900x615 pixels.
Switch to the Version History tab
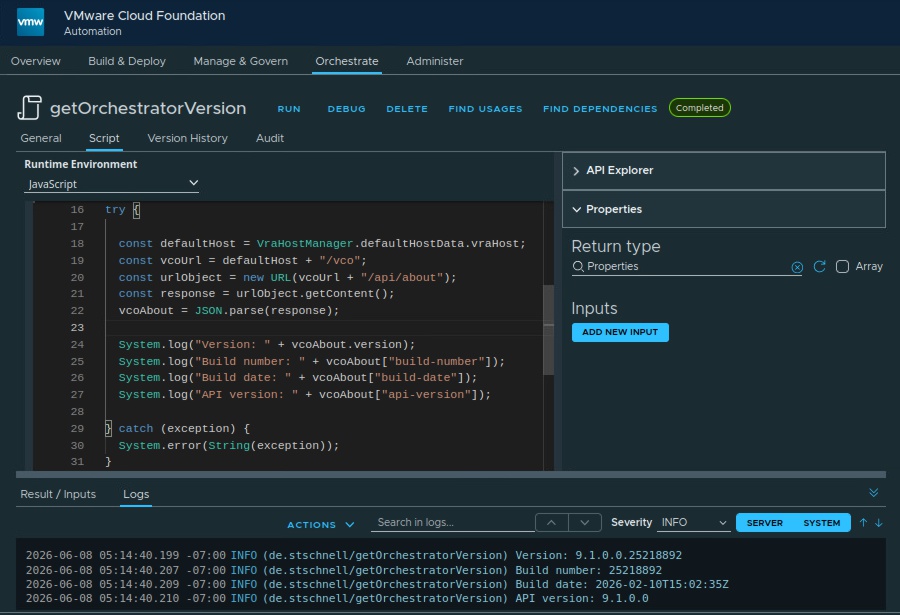pyautogui.click(x=188, y=138)
